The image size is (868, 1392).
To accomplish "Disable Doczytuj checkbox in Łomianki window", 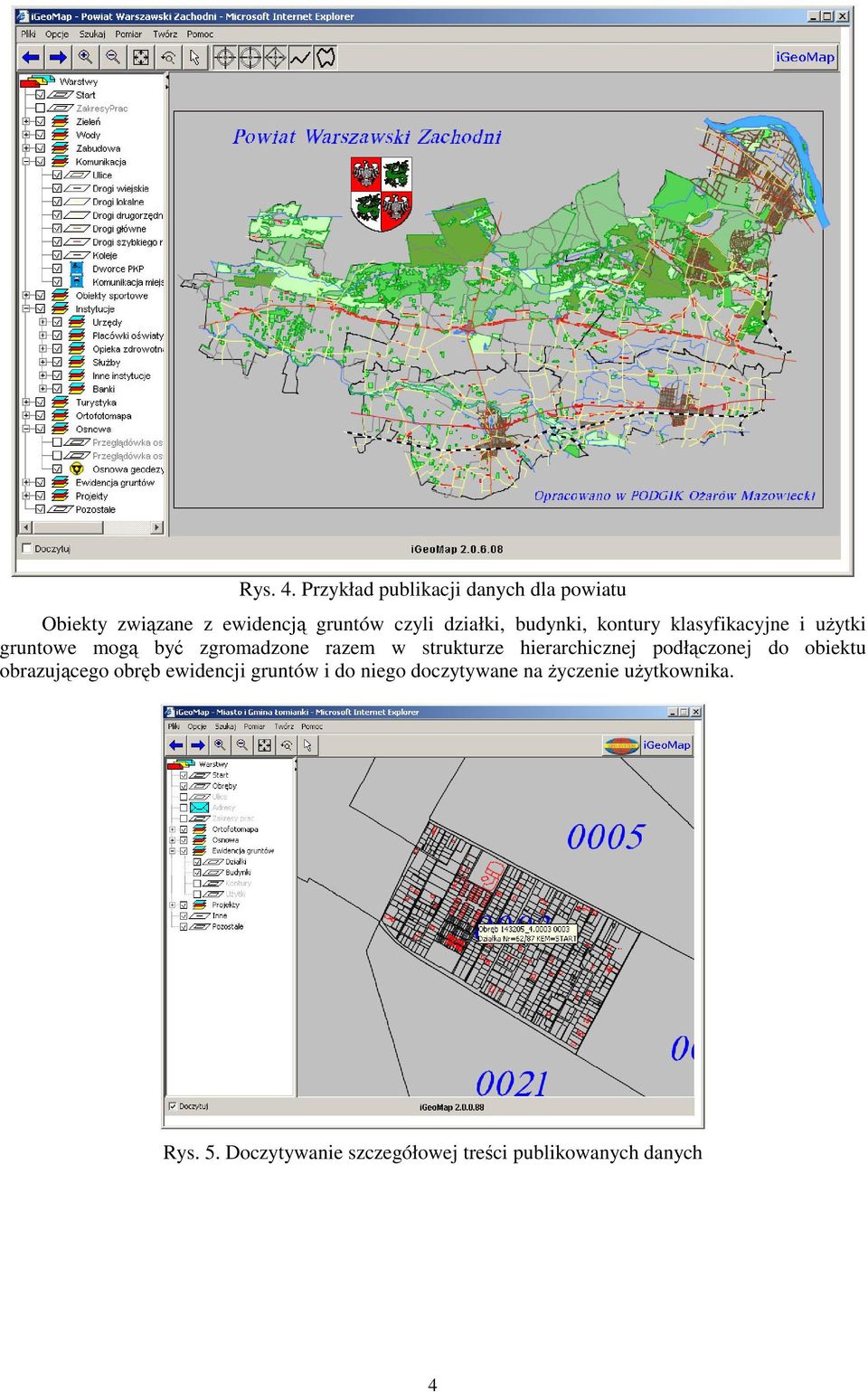I will 173,1105.
